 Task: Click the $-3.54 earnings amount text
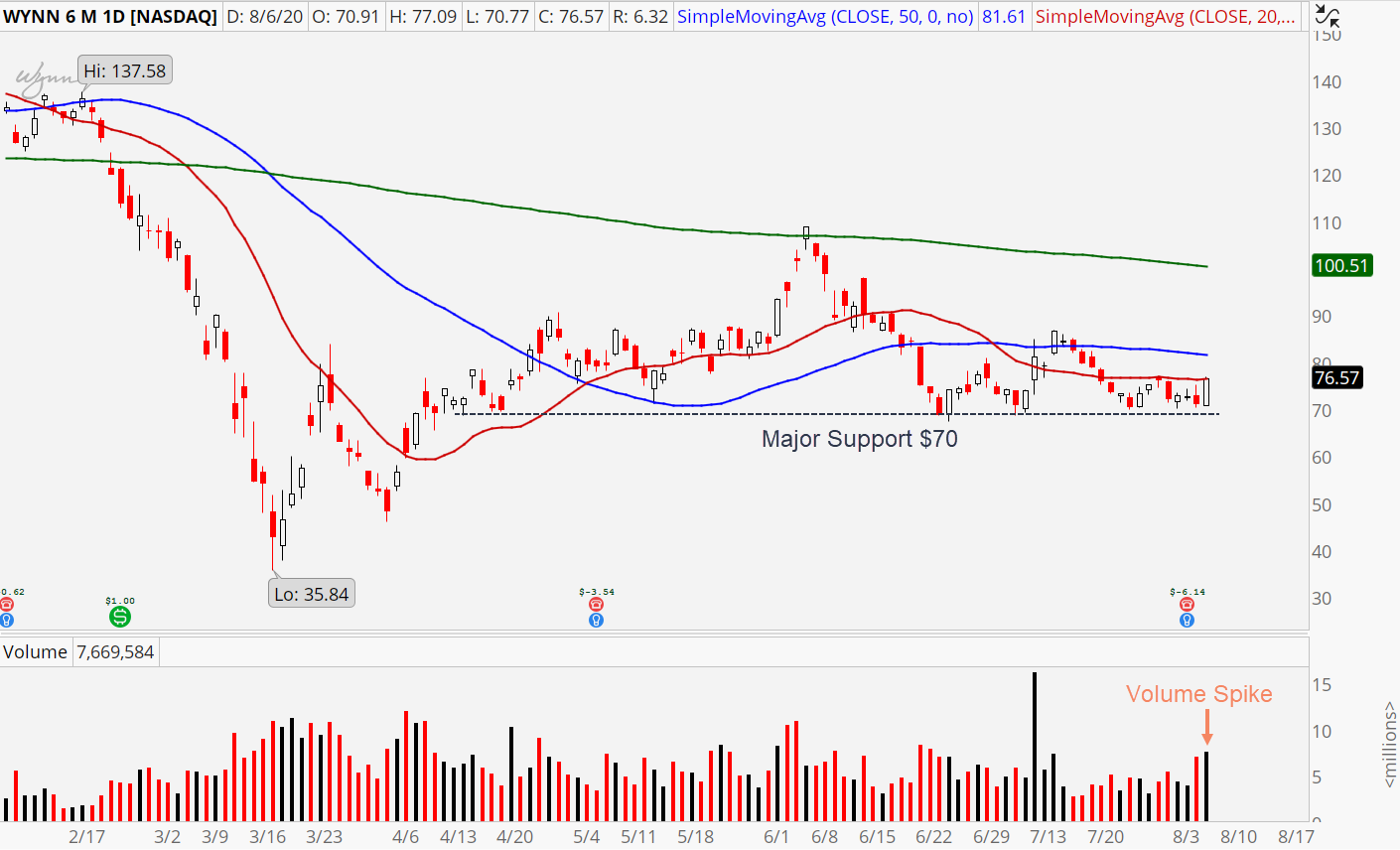click(x=596, y=592)
